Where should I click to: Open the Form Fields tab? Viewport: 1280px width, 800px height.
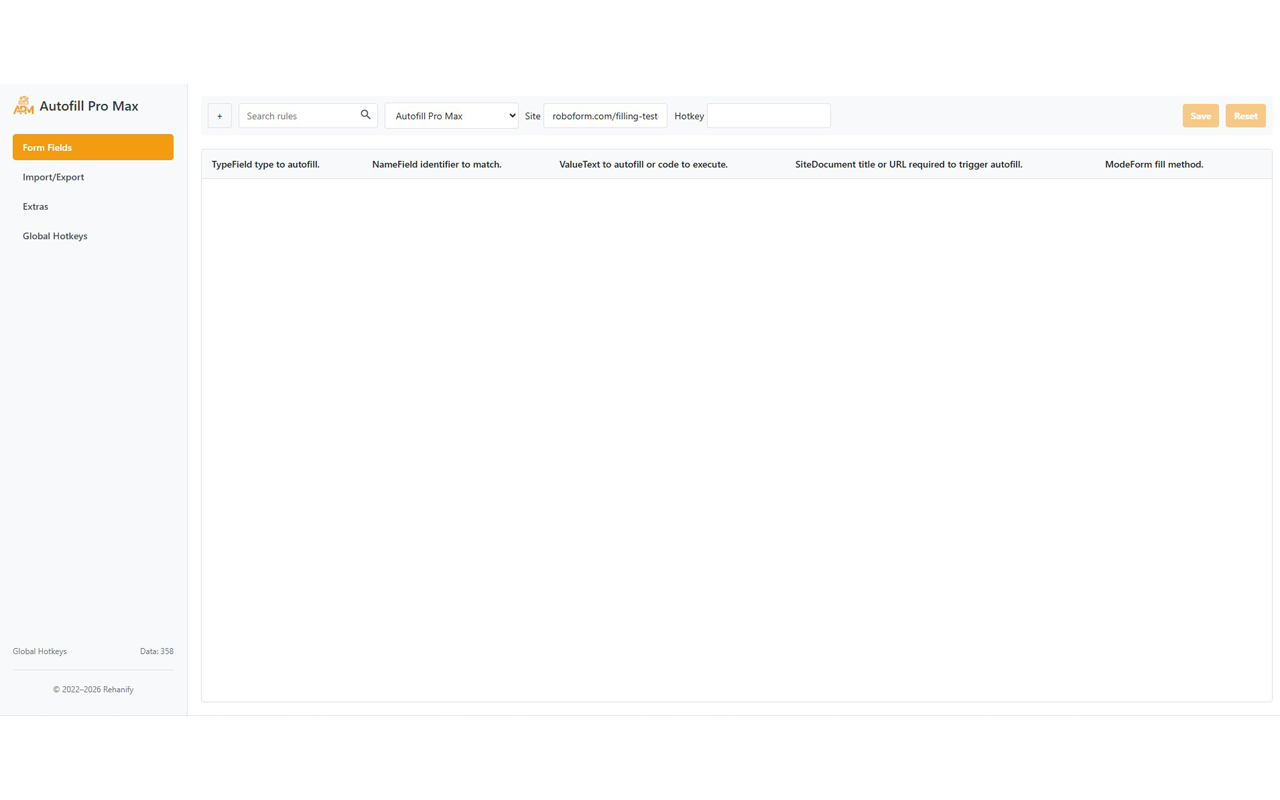tap(93, 147)
